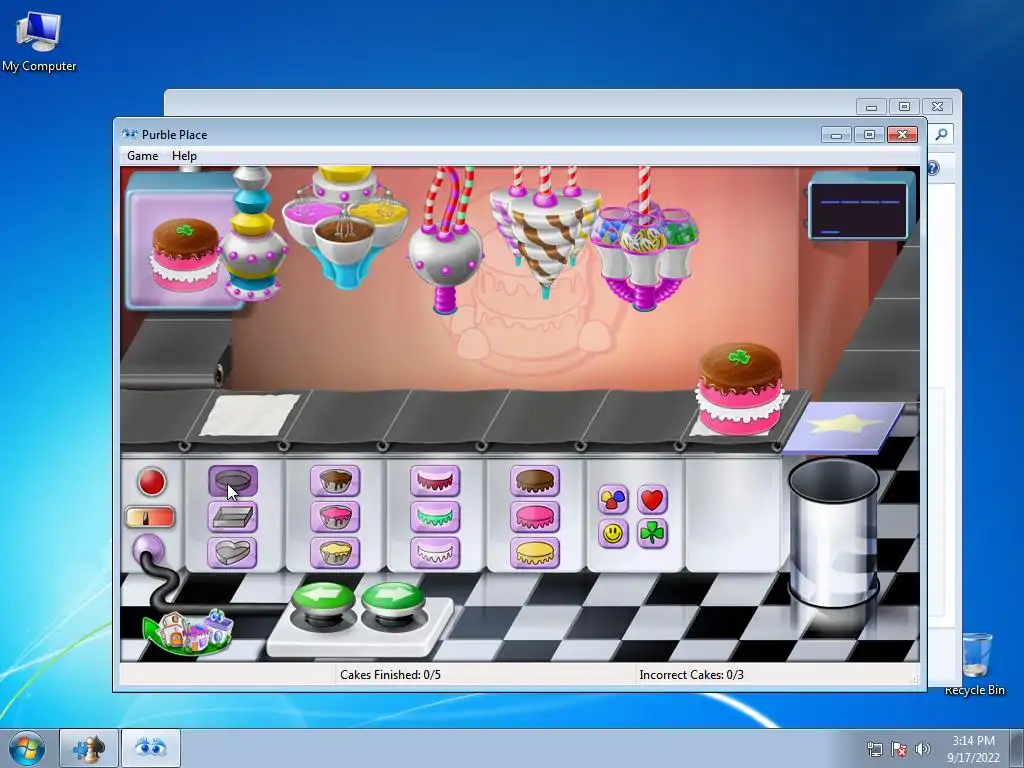The image size is (1024, 768).
Task: Click the Action Center flag icon
Action: [x=899, y=749]
